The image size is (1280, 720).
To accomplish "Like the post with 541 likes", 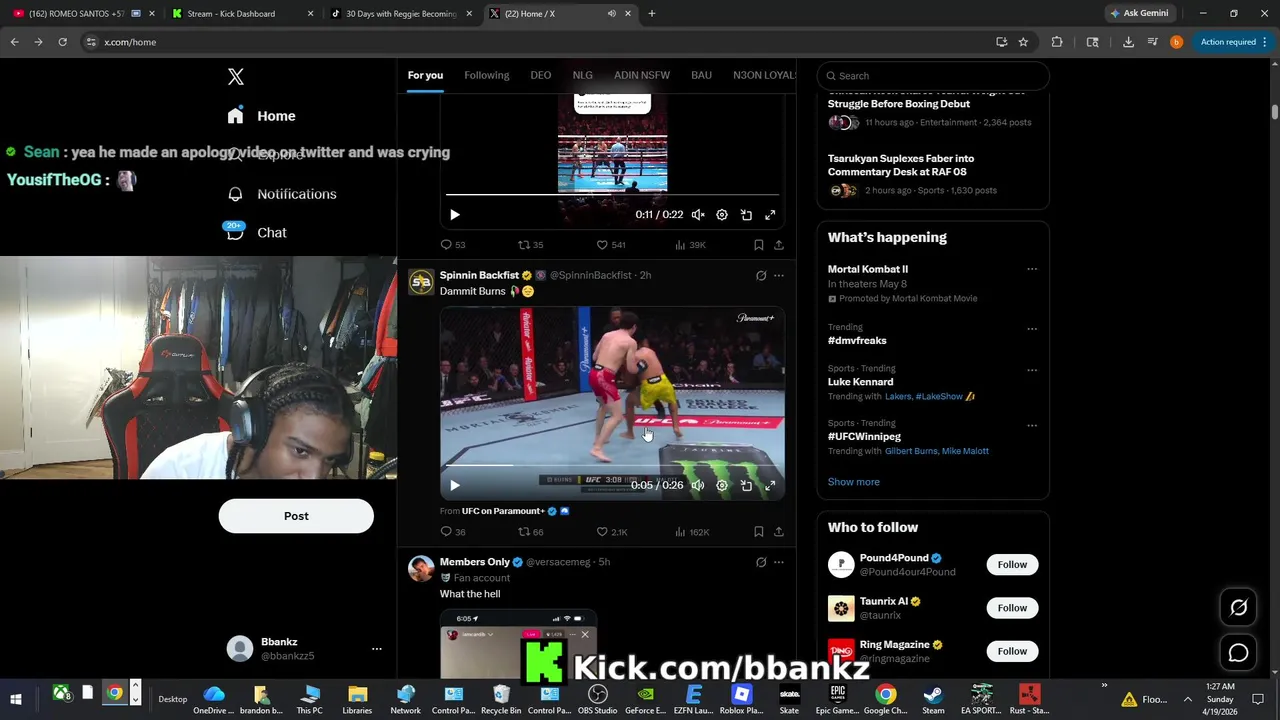I will 611,245.
